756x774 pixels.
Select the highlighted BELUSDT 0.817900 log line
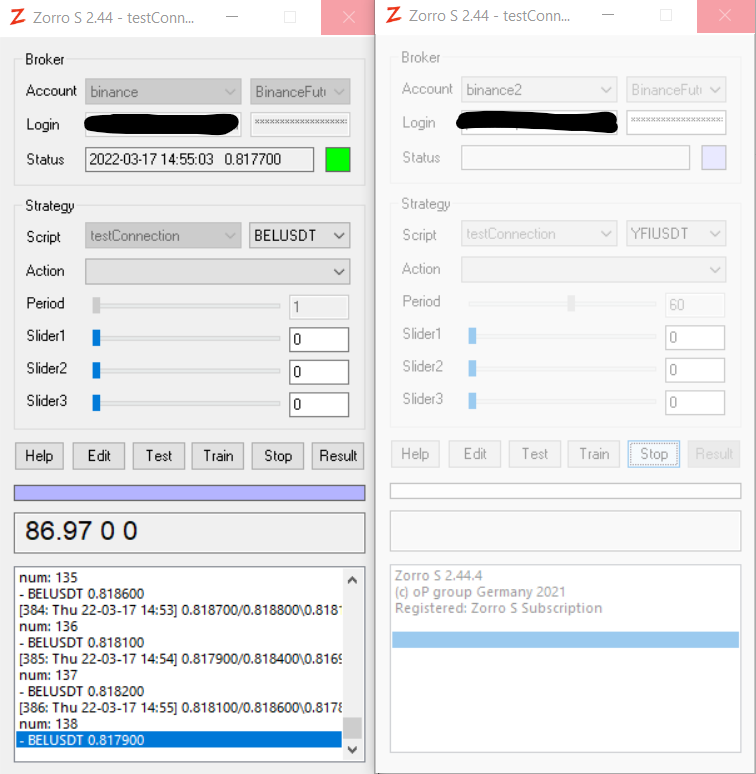point(178,740)
